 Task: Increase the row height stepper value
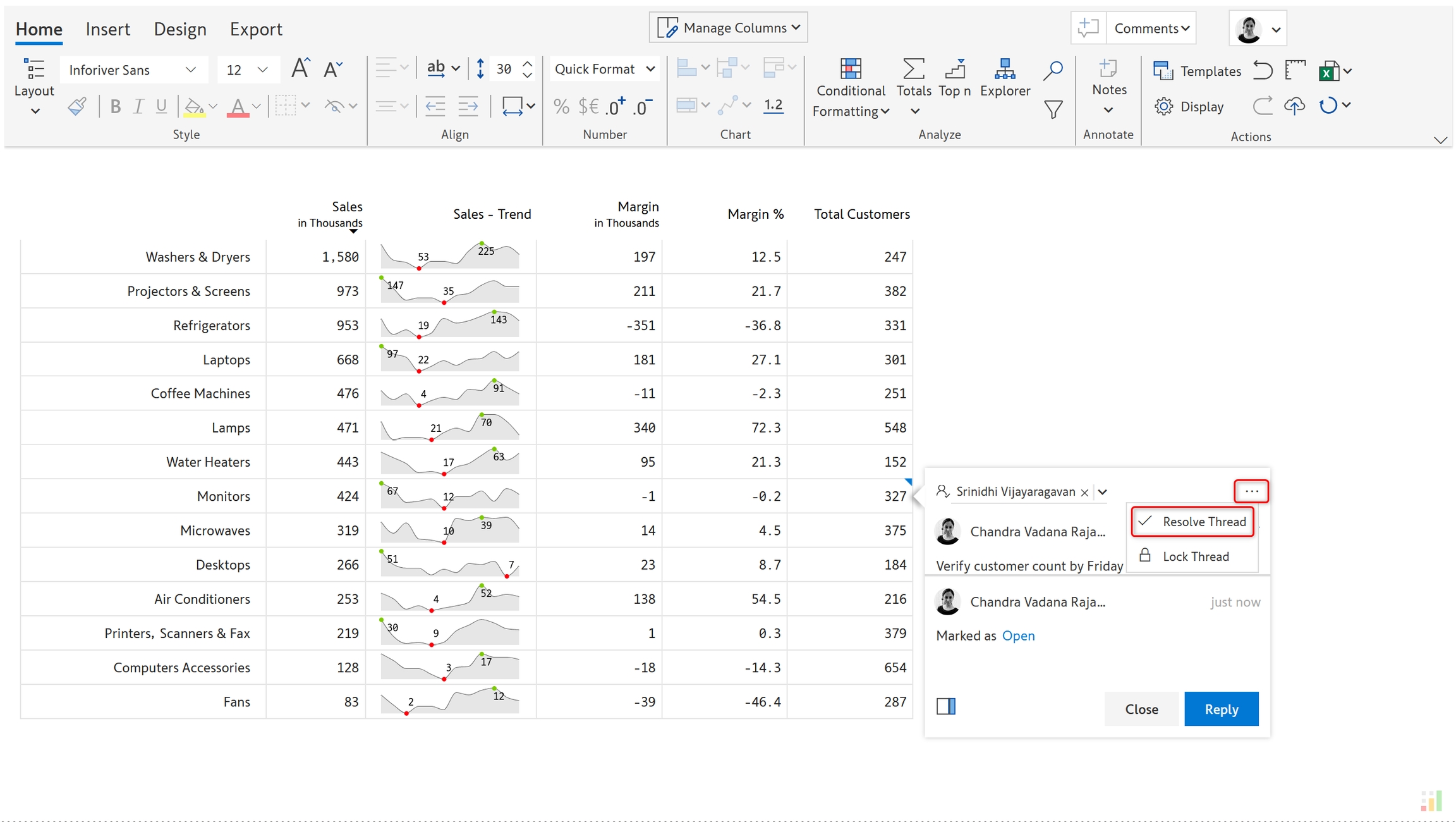click(x=528, y=63)
